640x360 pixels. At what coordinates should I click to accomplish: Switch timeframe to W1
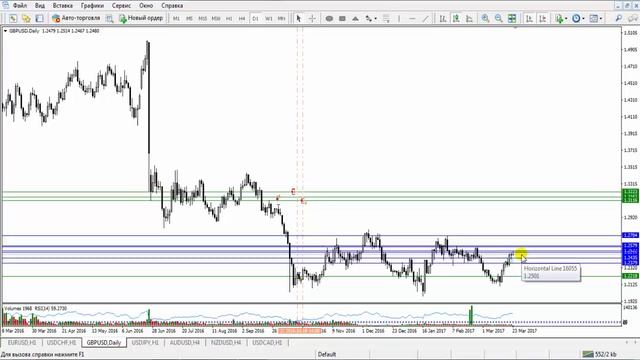coord(269,18)
